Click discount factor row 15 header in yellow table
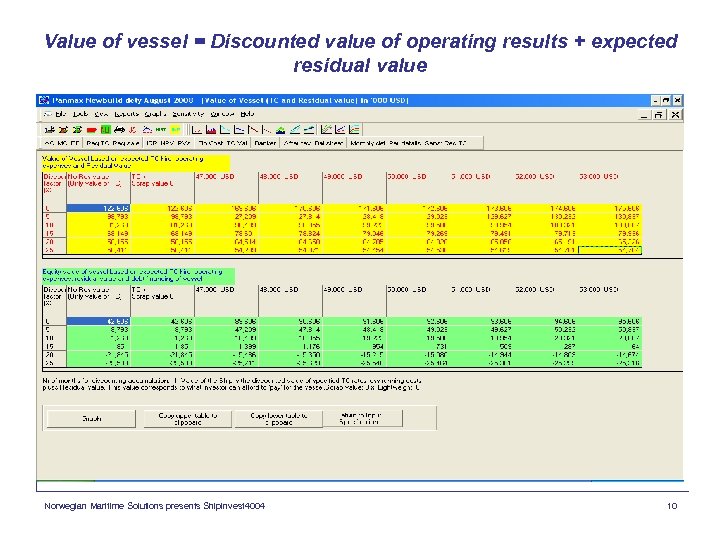Viewport: 720px width, 540px height. point(54,233)
